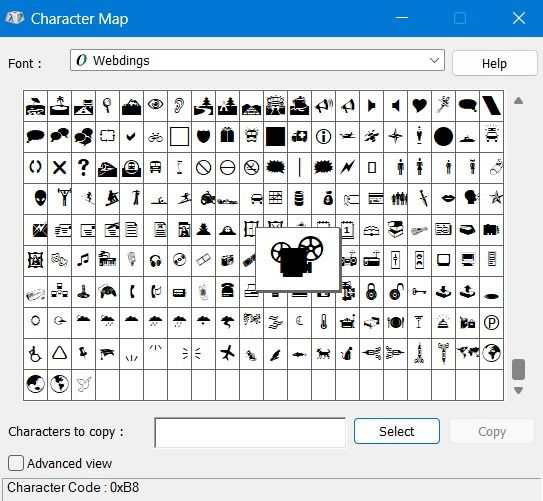This screenshot has width=543, height=501.
Task: Choose the calendar page with number 1
Action: point(347,230)
